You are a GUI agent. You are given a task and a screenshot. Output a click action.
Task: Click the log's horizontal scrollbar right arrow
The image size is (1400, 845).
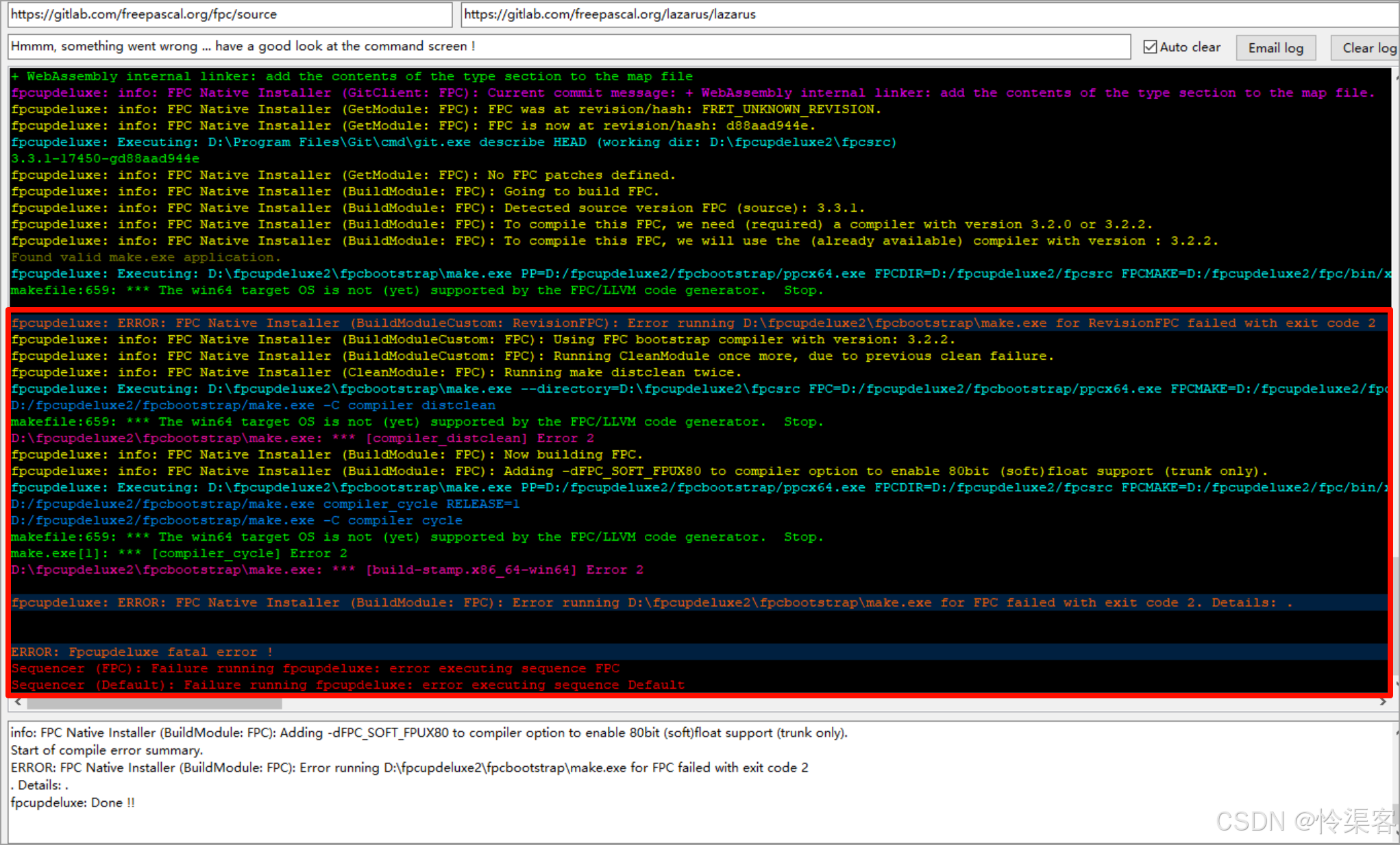pos(1383,702)
